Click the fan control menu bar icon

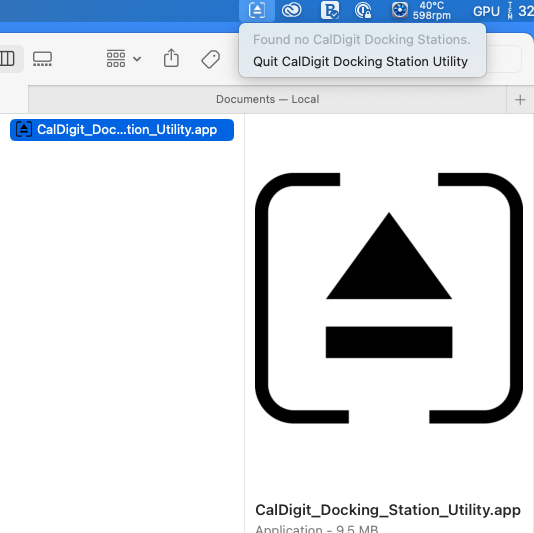click(399, 10)
